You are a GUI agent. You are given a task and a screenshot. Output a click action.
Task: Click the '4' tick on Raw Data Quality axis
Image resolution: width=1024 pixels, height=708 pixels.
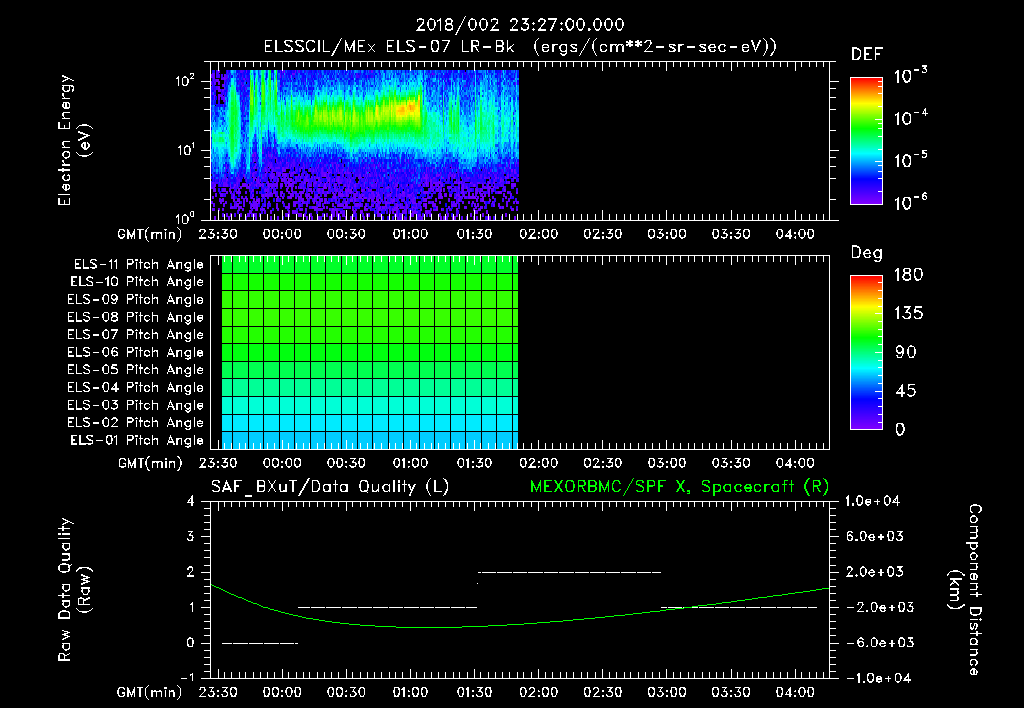(191, 502)
